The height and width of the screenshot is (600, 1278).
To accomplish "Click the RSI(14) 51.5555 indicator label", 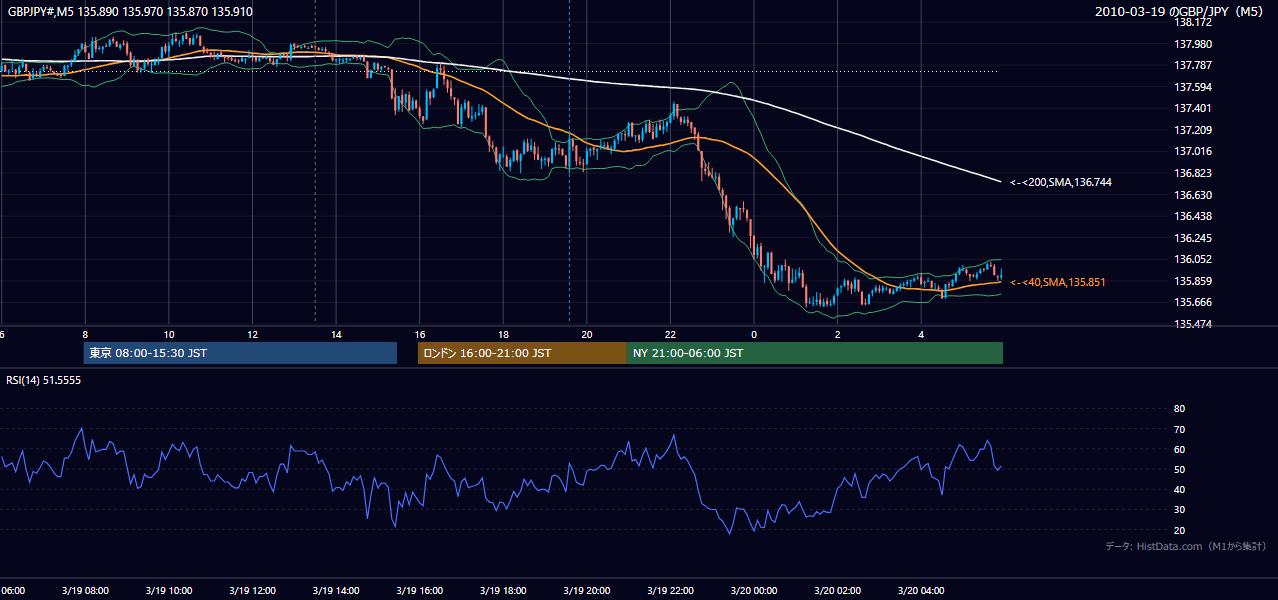I will pos(43,381).
